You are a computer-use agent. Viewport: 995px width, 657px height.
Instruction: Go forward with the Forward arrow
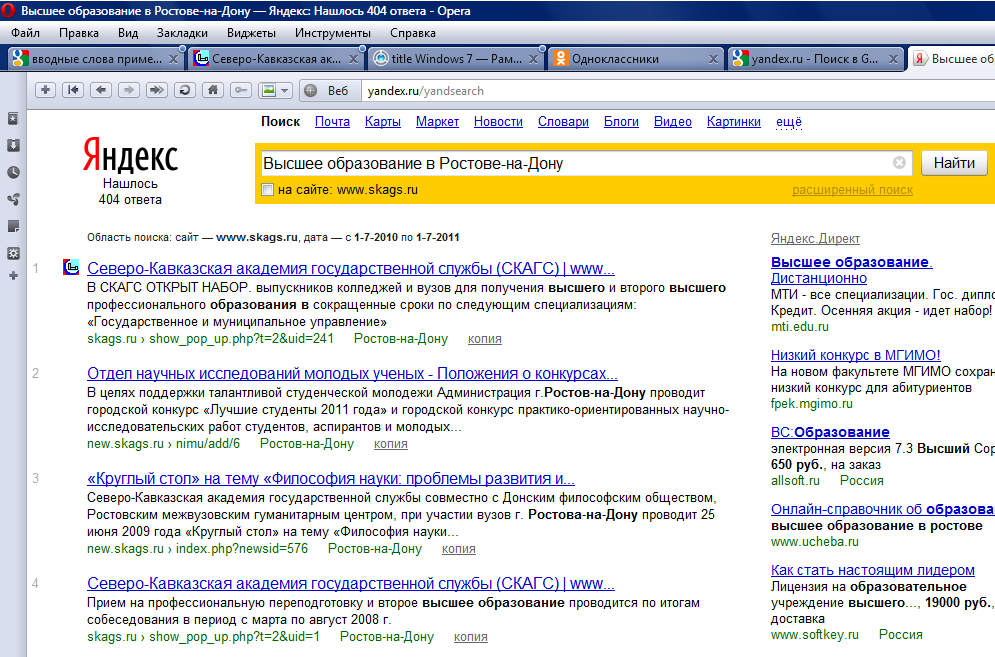(129, 90)
